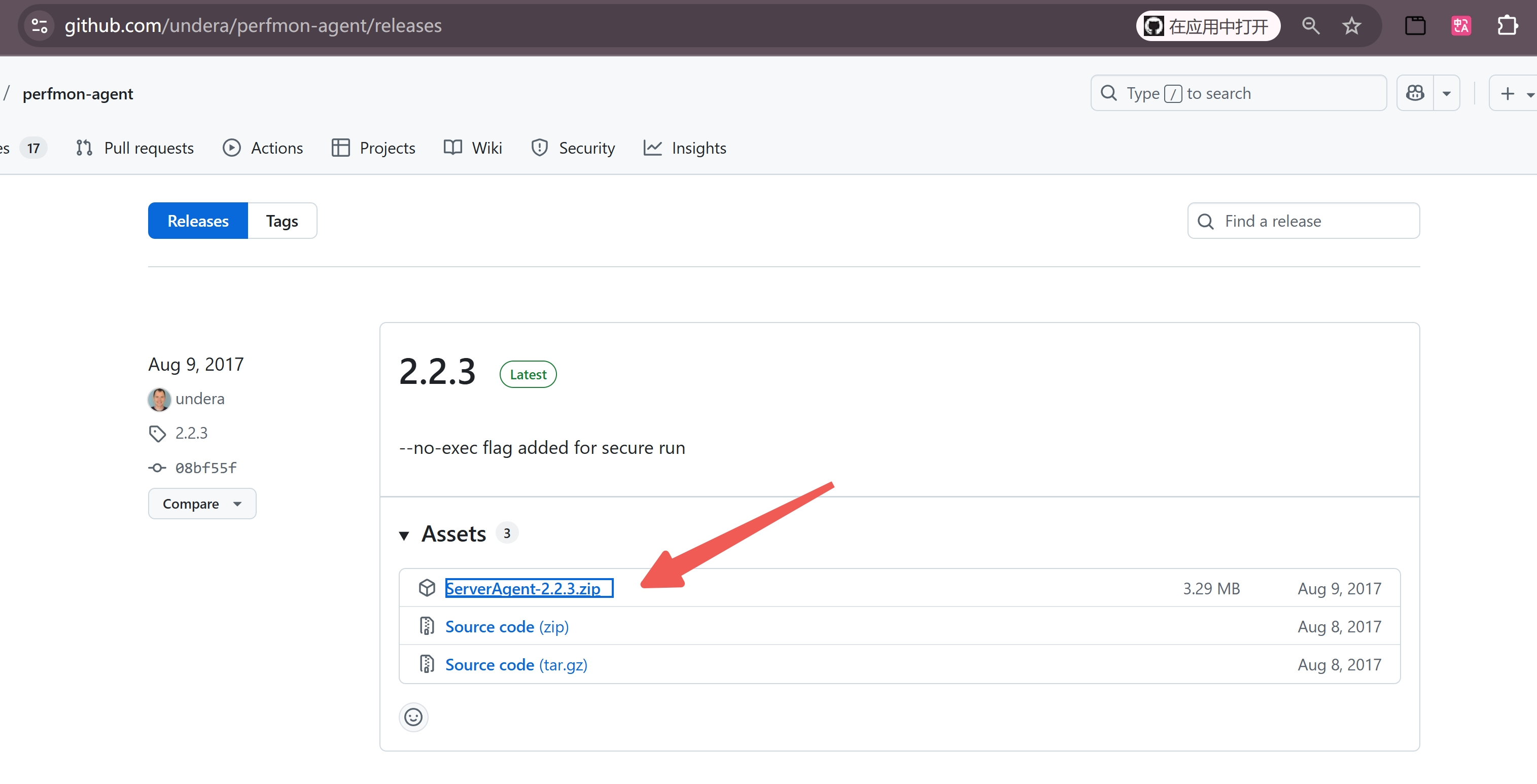Open the 2.2.3 tag link
Viewport: 1537px width, 784px height.
(x=191, y=433)
